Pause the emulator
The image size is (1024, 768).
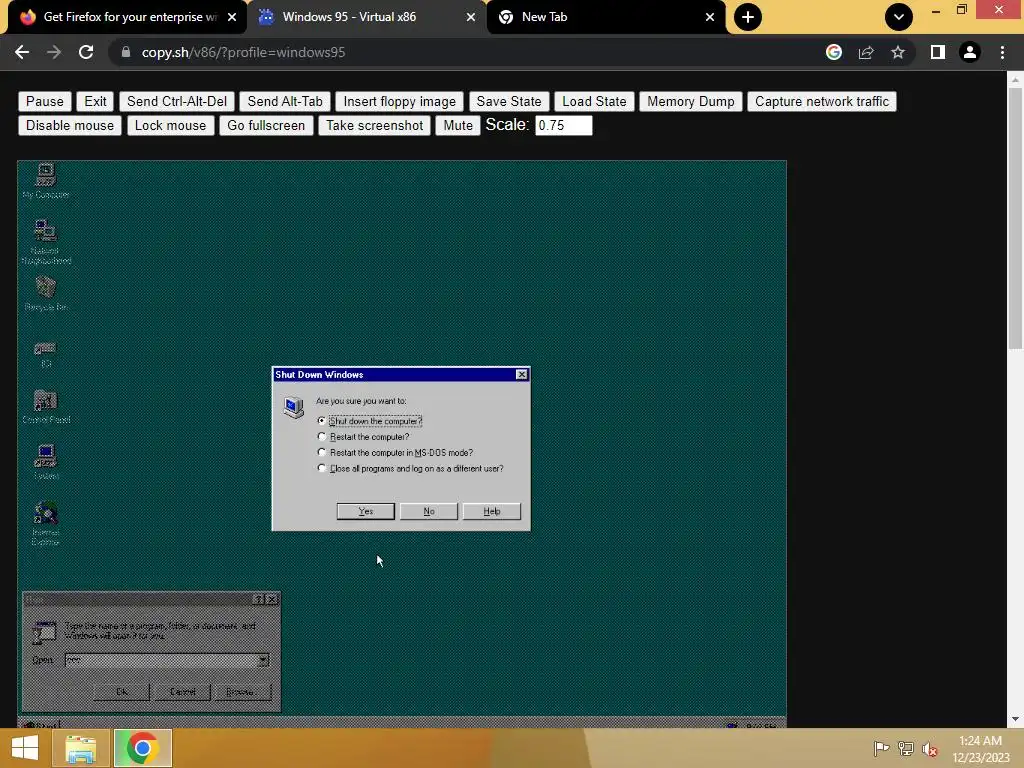[x=45, y=101]
